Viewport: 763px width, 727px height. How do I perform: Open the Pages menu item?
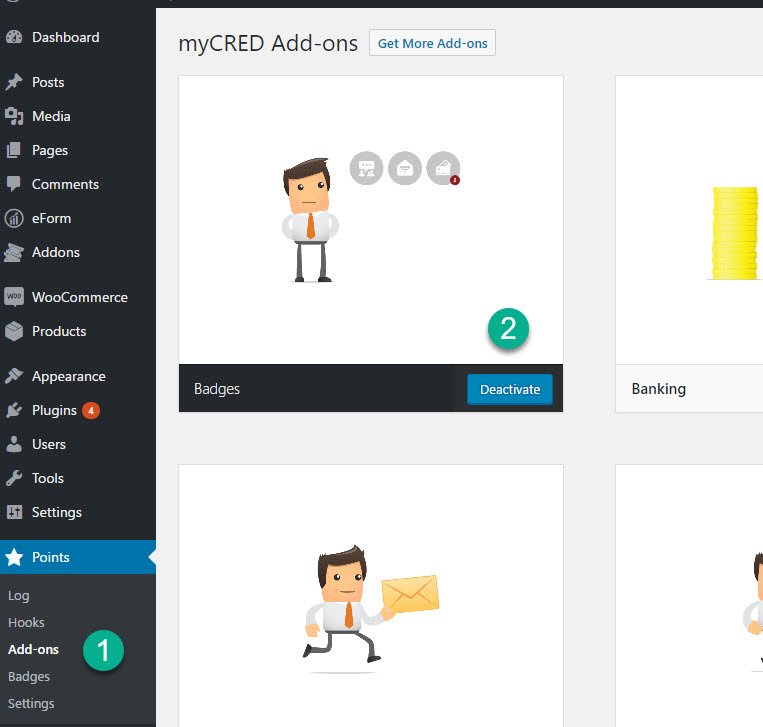click(x=78, y=150)
